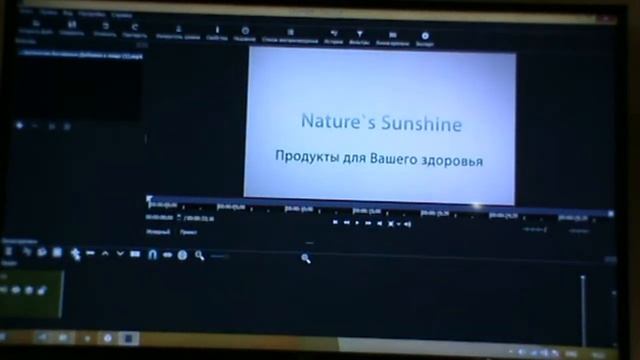Image resolution: width=640 pixels, height=360 pixels.
Task: Open the Edit menu
Action: point(49,13)
